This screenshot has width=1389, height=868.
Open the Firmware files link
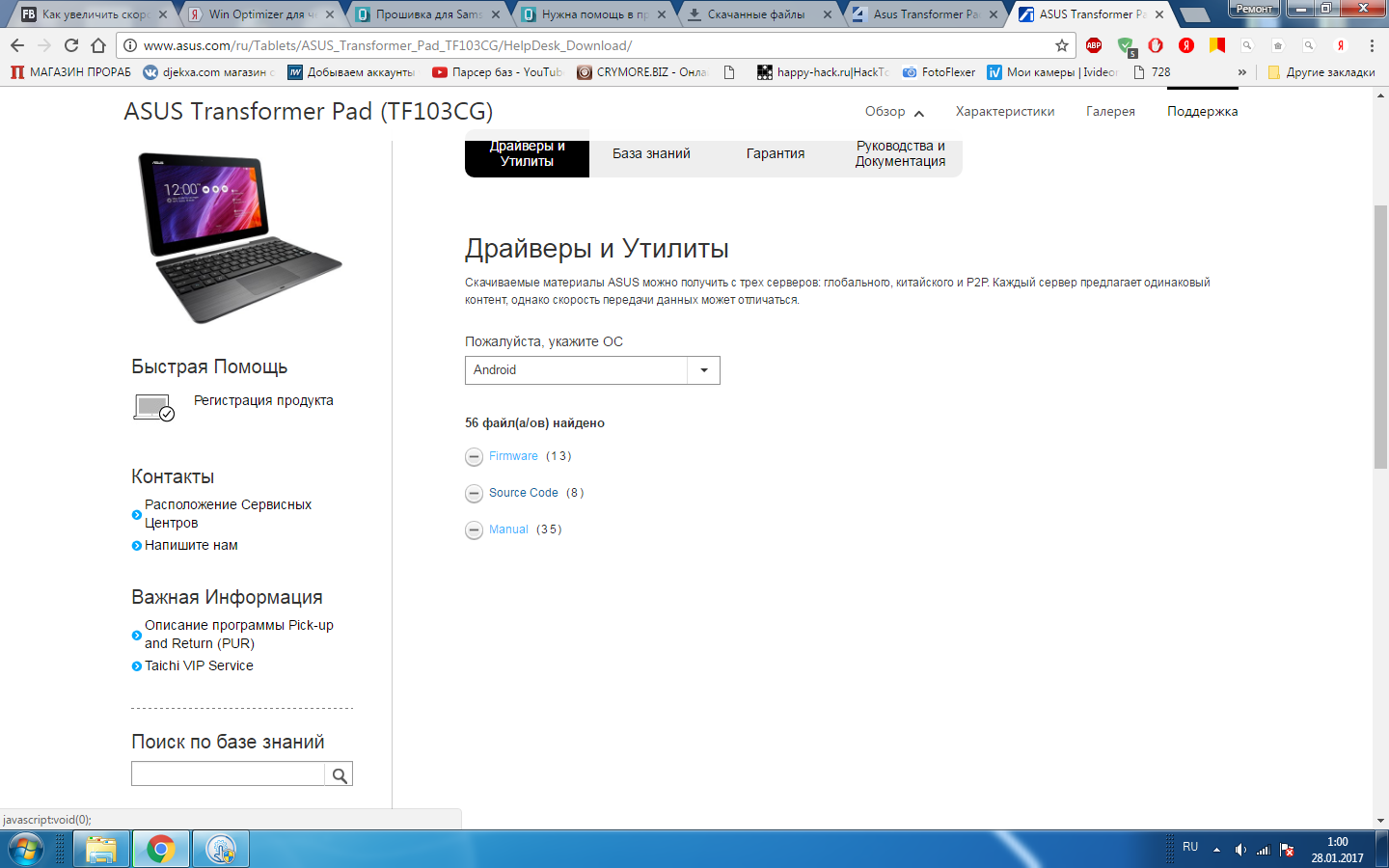513,456
